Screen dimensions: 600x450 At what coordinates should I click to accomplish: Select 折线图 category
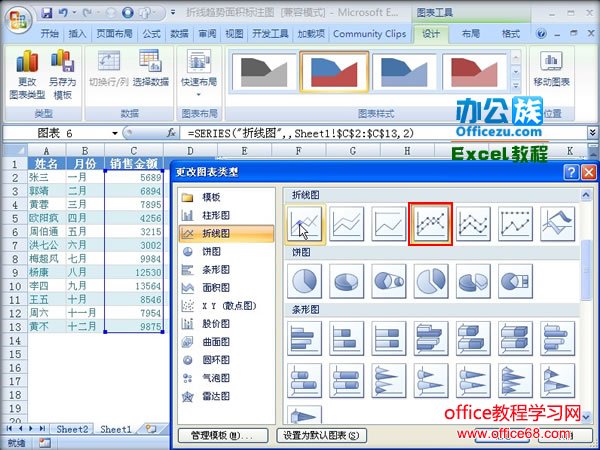tap(227, 233)
